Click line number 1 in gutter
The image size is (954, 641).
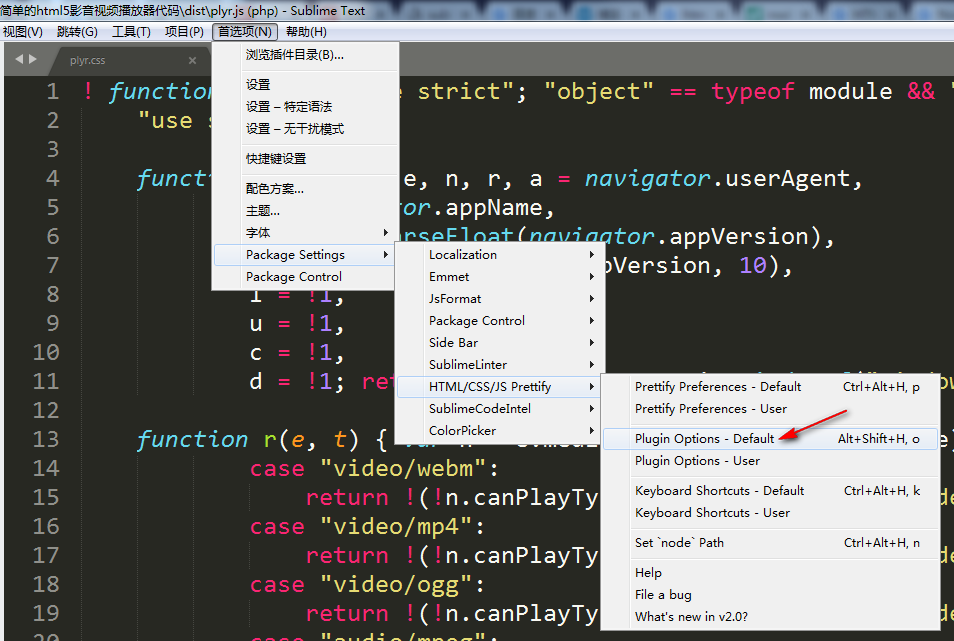(53, 91)
